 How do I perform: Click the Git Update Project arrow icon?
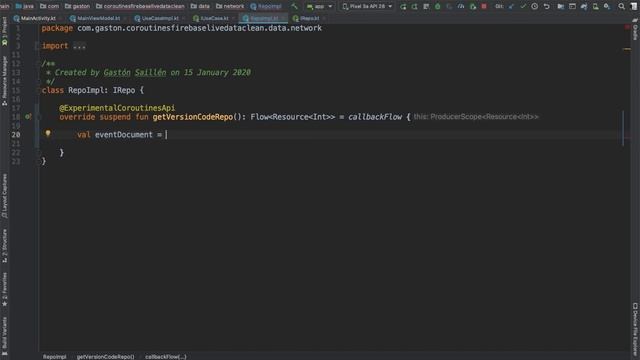[x=511, y=6]
